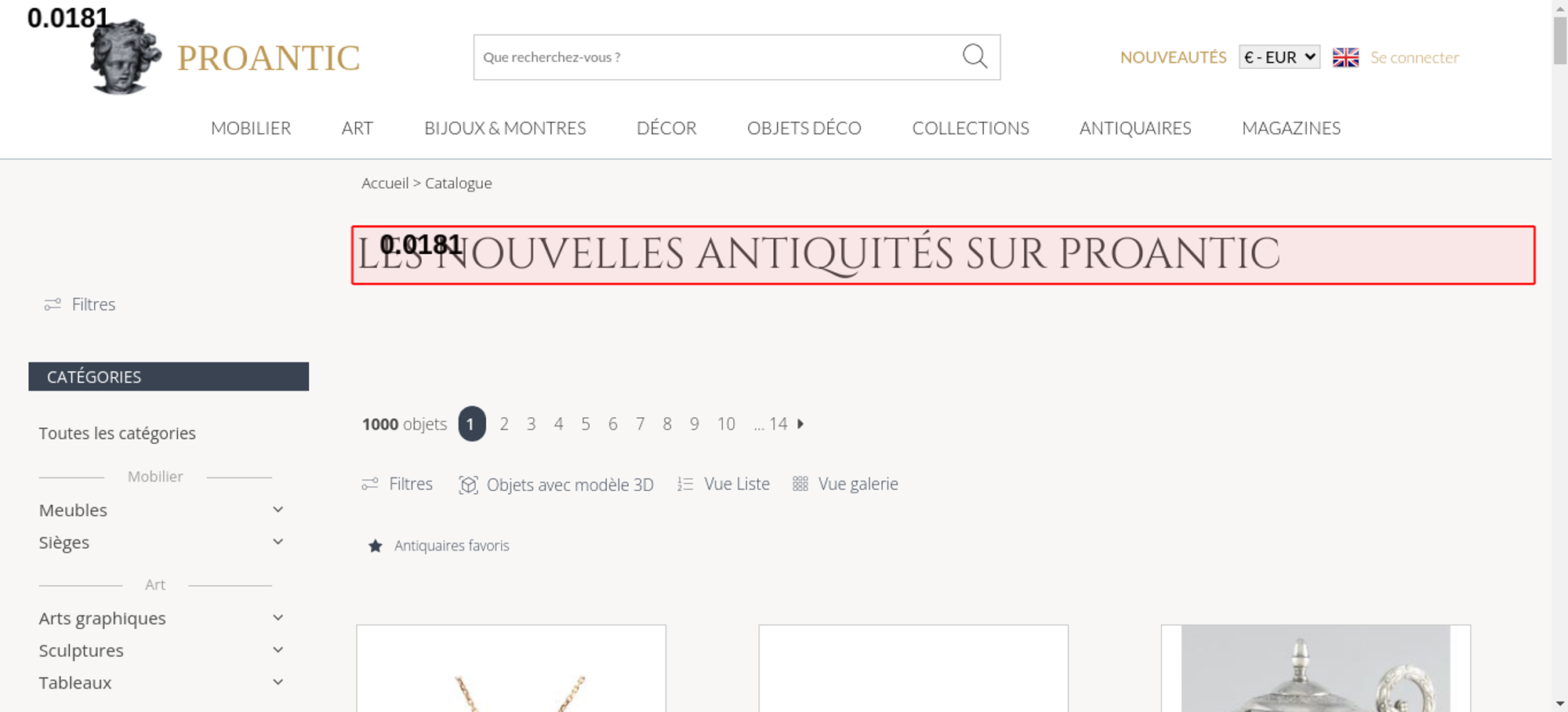Image resolution: width=1568 pixels, height=712 pixels.
Task: Open the BIJOUX & MONTRES menu
Action: [505, 128]
